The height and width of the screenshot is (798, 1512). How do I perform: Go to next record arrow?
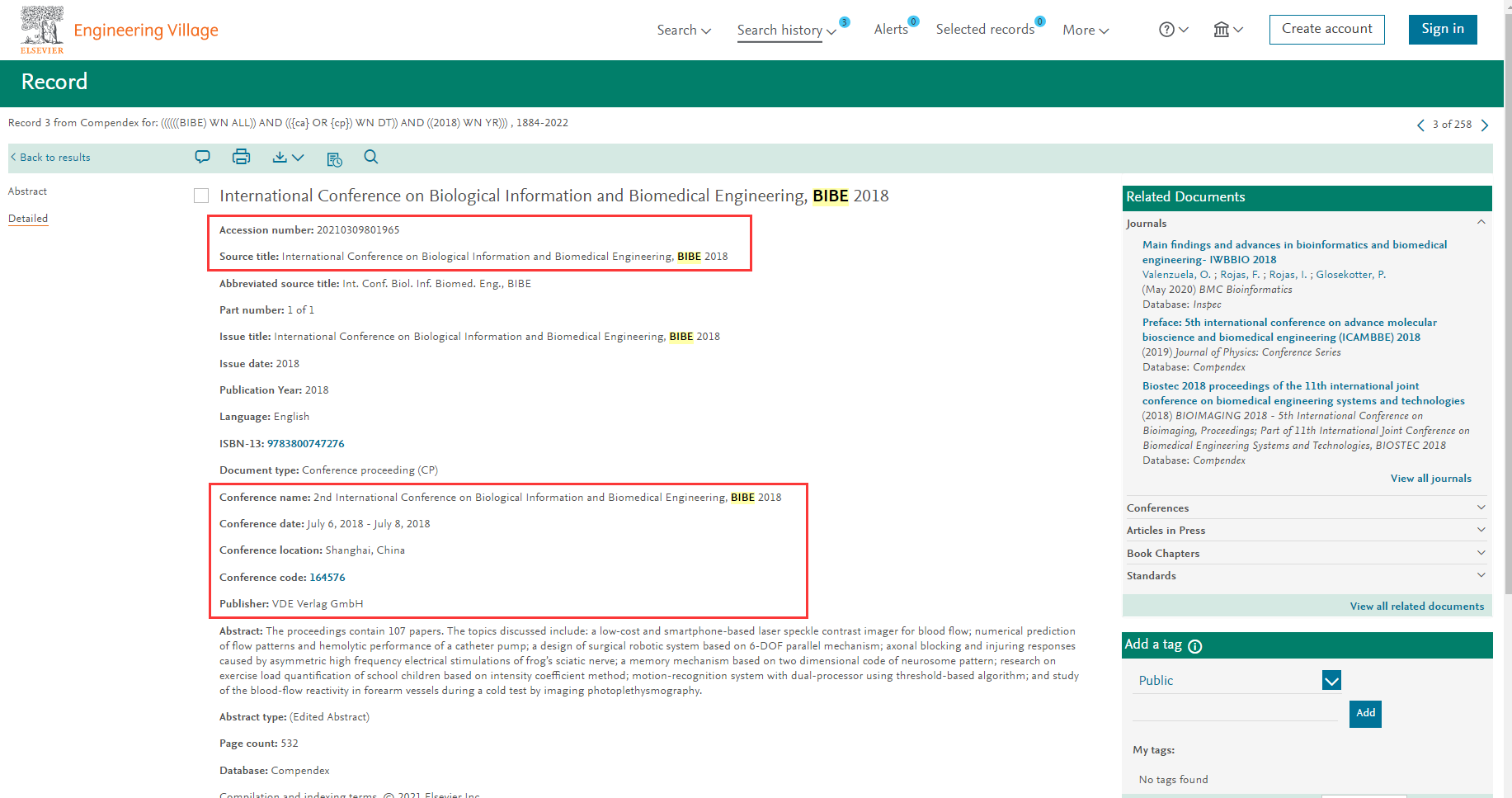click(x=1485, y=125)
